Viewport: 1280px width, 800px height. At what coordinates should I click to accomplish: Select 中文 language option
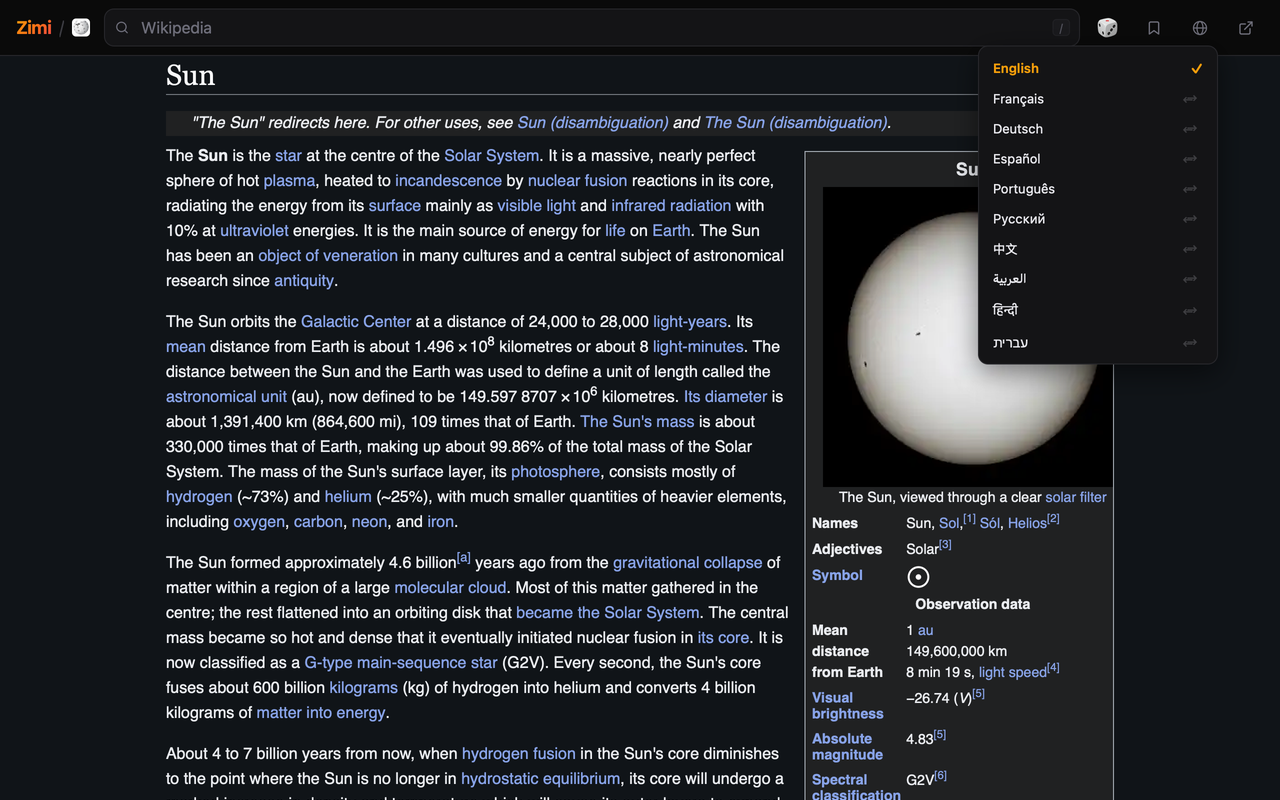click(1097, 249)
